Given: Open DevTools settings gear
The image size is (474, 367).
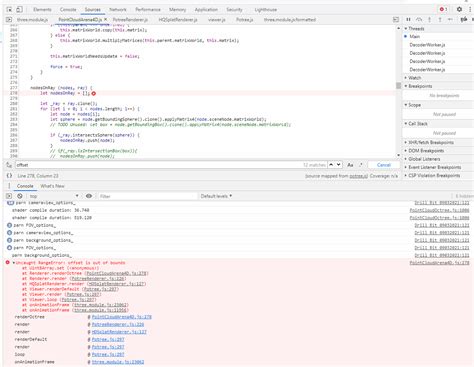Looking at the screenshot, I should [x=459, y=9].
